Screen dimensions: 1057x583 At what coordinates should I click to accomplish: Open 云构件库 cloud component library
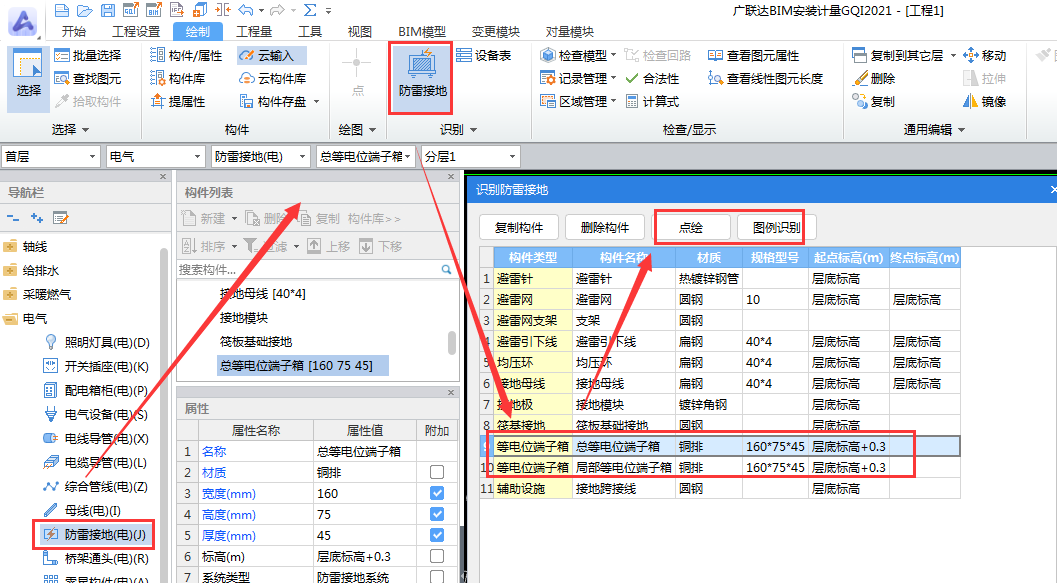click(273, 78)
